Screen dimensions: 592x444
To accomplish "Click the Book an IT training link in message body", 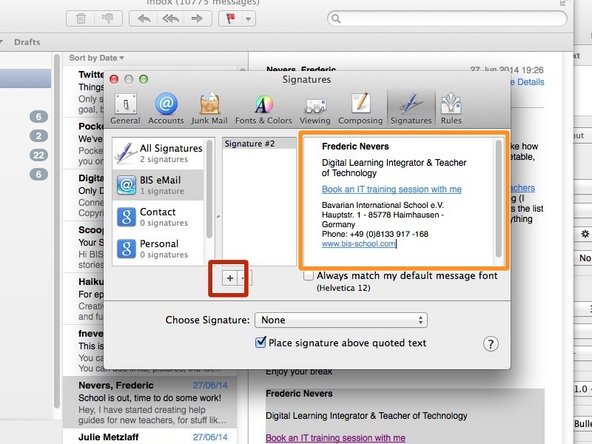I will click(335, 438).
